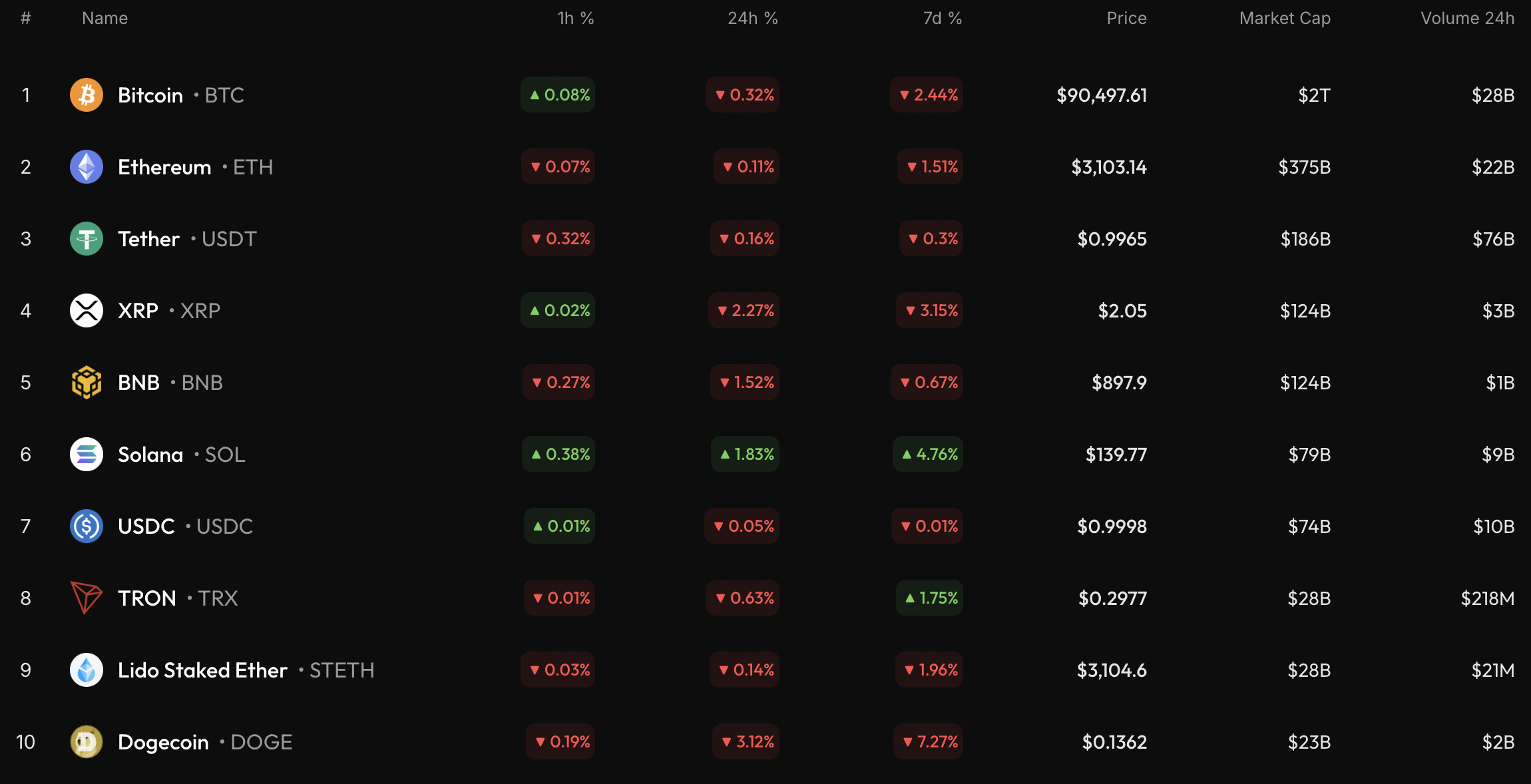This screenshot has height=784, width=1531.
Task: Click Ethereum's price of $3,103.14
Action: 1109,167
